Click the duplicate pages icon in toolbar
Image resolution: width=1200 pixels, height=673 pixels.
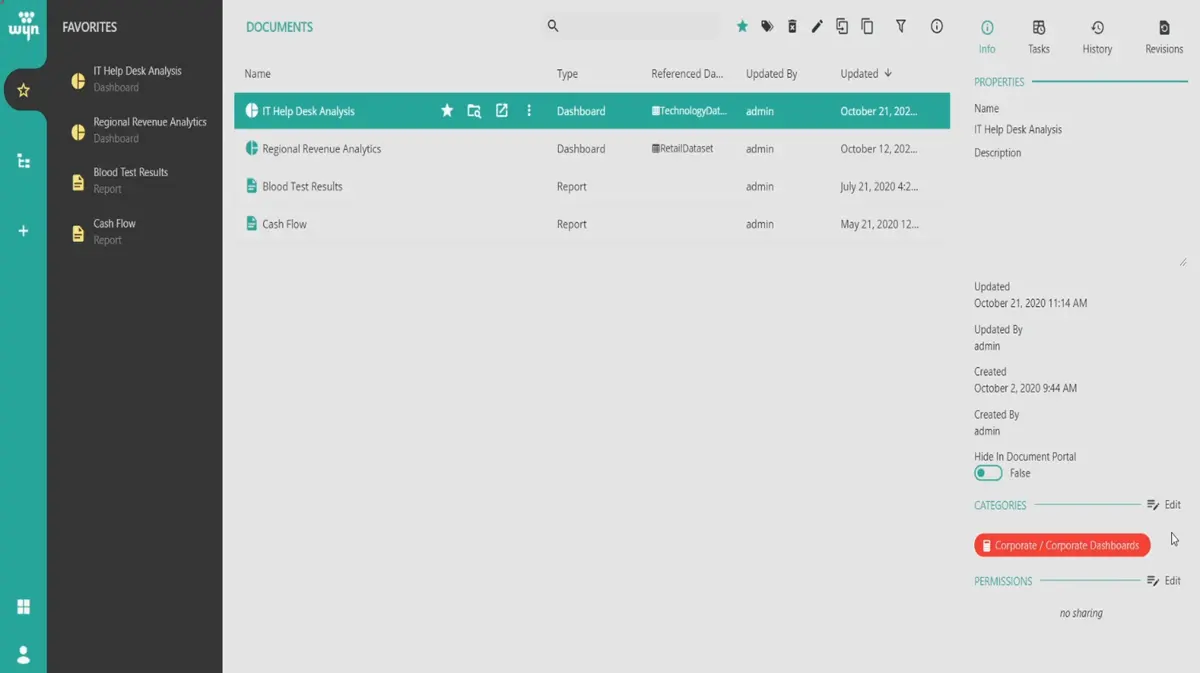867,27
